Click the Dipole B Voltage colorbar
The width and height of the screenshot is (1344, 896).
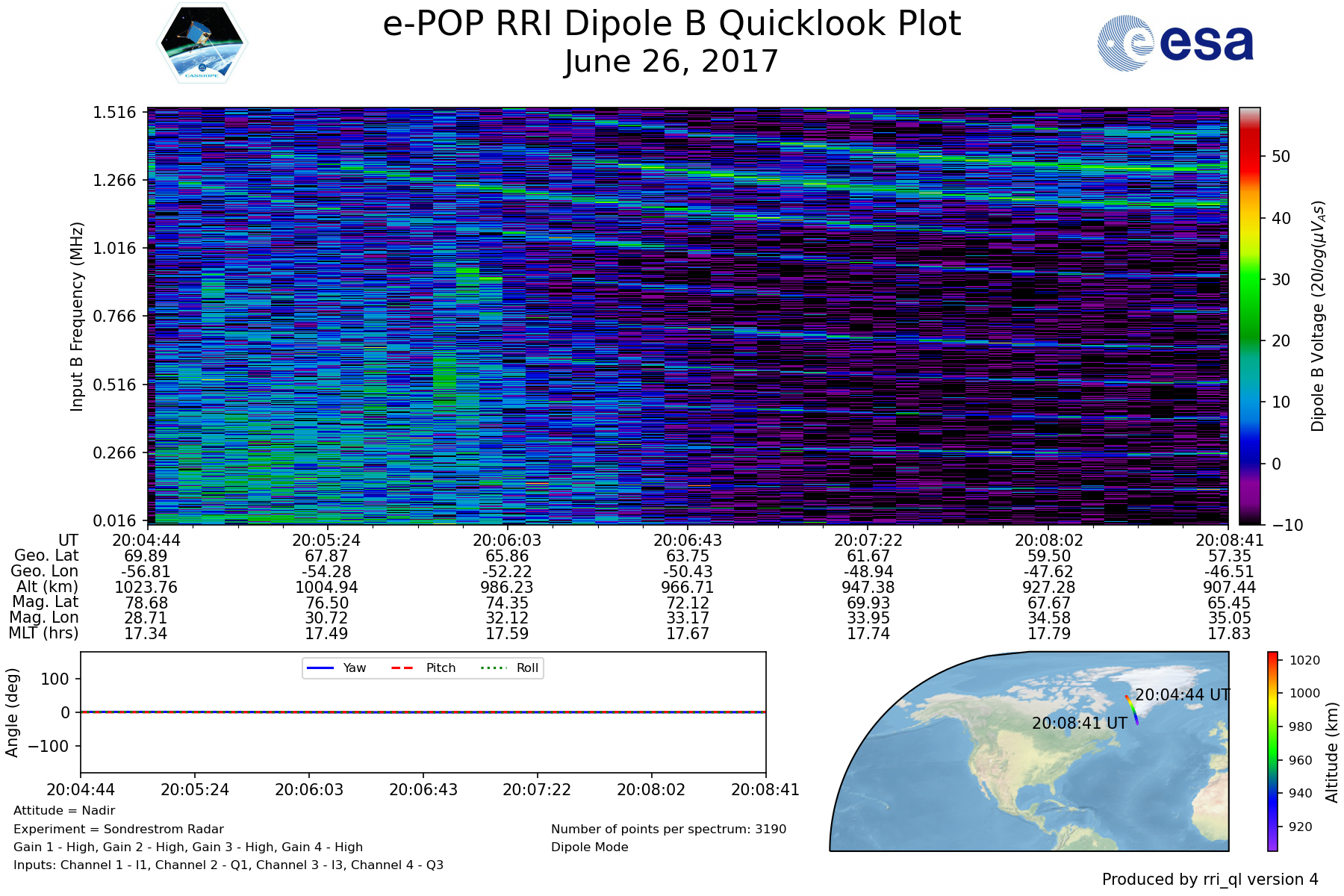(x=1249, y=316)
